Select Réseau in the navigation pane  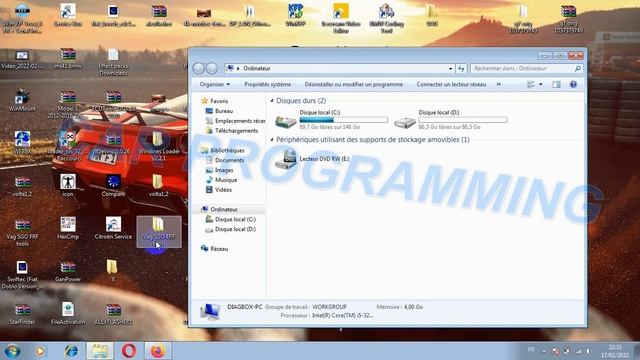[215, 249]
